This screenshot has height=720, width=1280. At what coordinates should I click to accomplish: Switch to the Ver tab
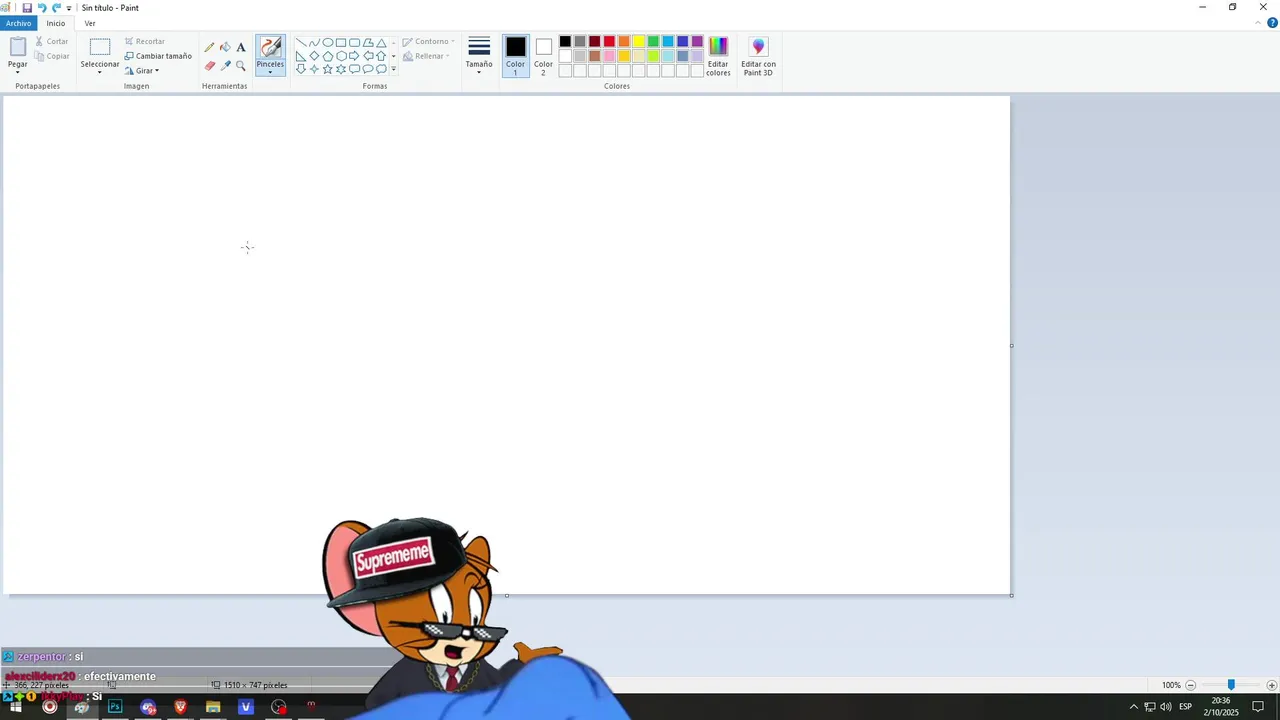click(x=90, y=23)
